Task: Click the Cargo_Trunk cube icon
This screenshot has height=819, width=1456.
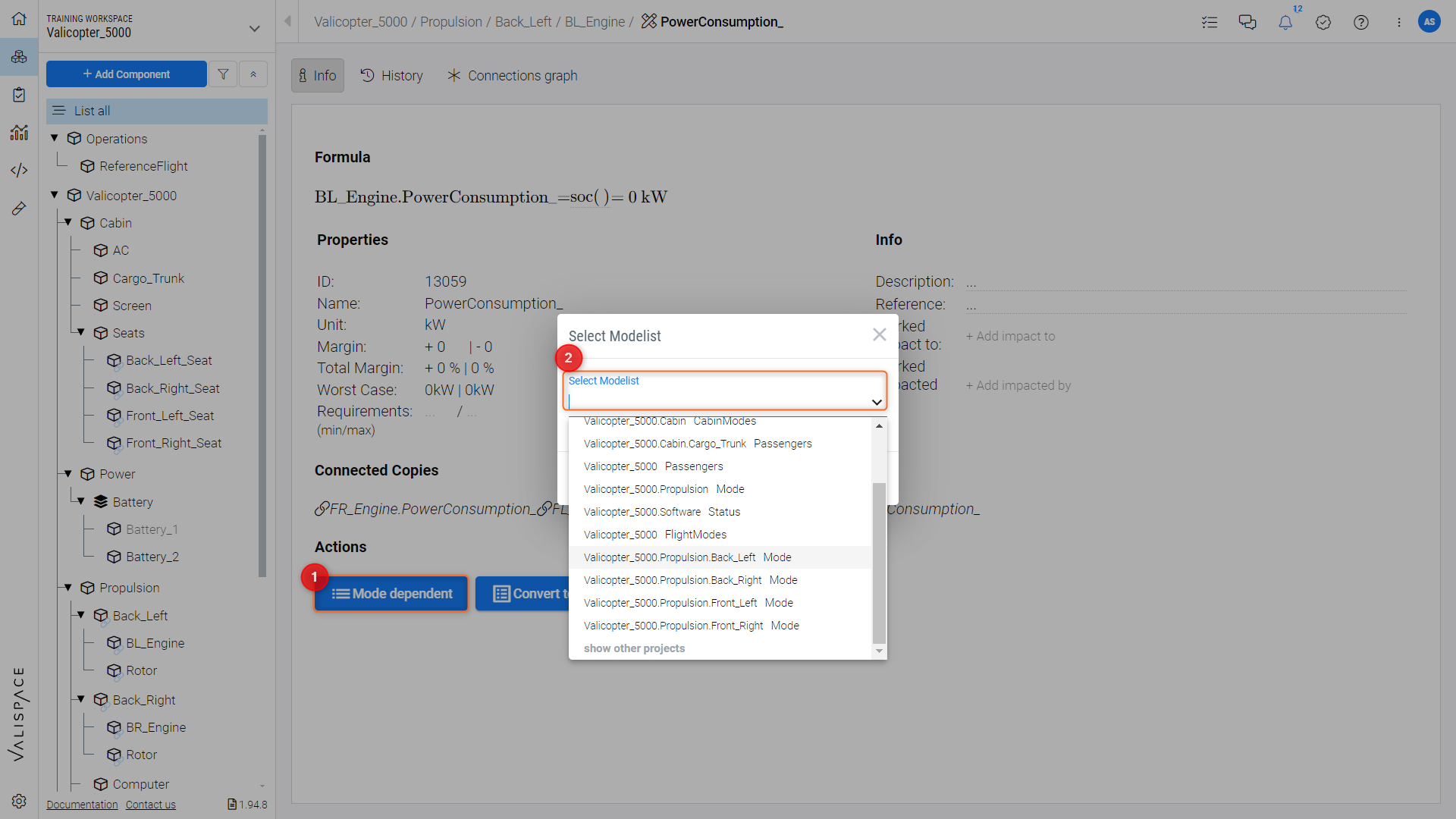Action: [101, 278]
